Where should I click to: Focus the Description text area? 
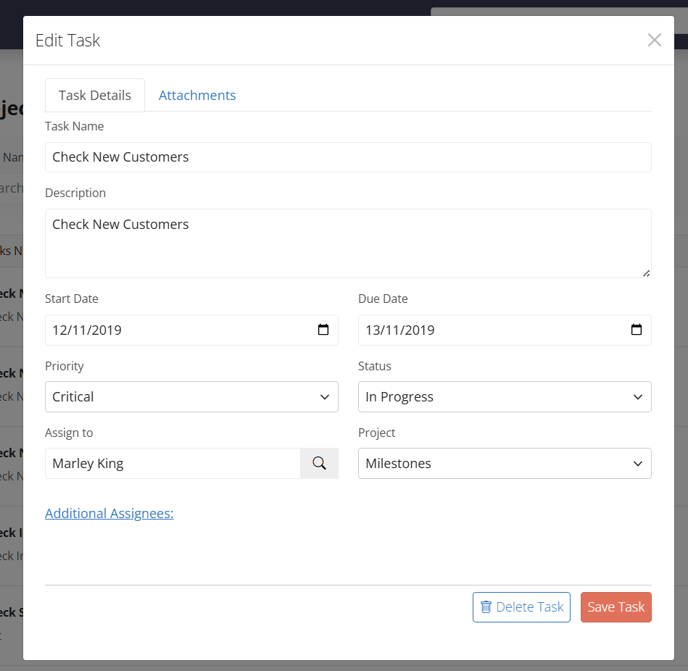(x=348, y=243)
